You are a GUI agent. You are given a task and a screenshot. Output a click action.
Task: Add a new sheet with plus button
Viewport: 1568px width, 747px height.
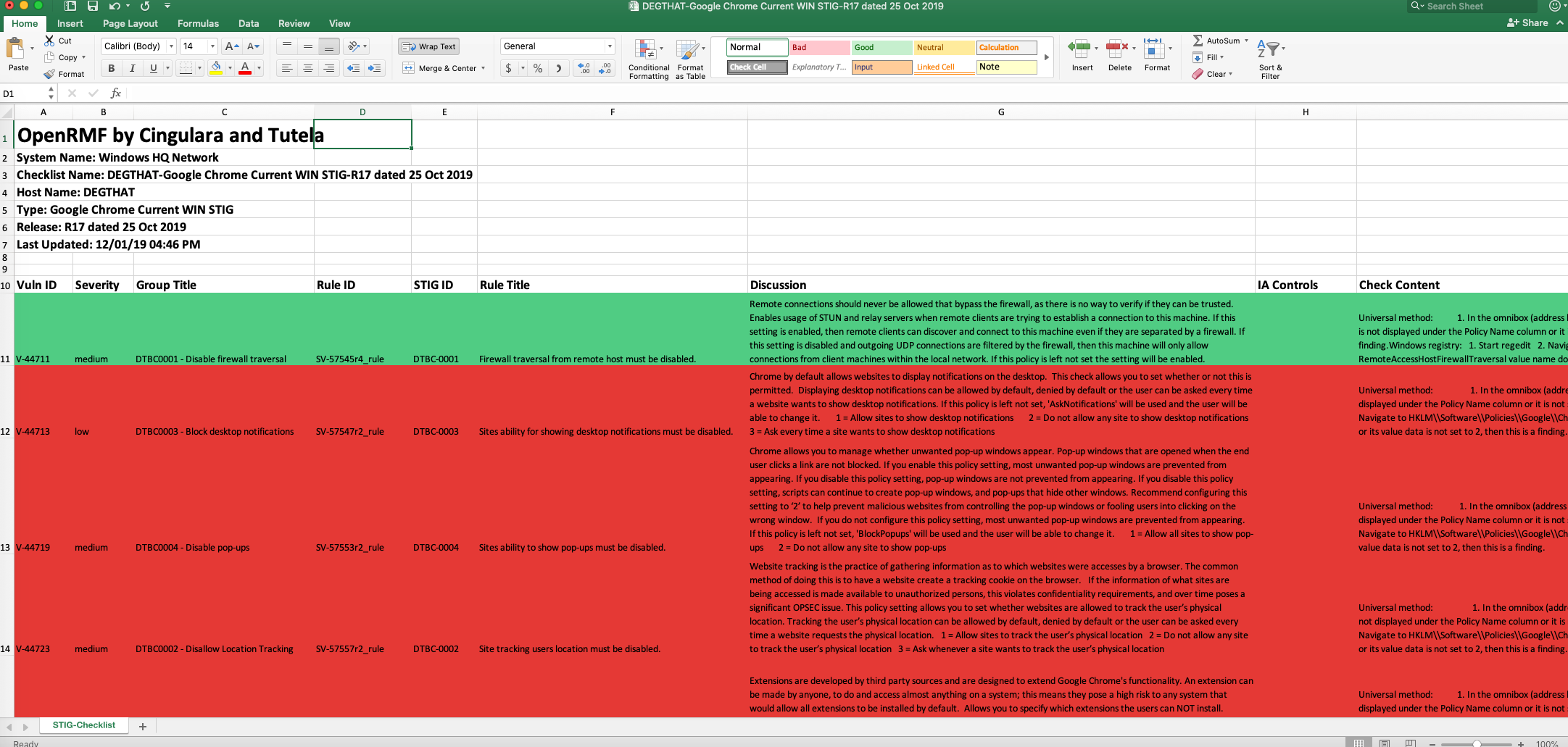coord(143,726)
